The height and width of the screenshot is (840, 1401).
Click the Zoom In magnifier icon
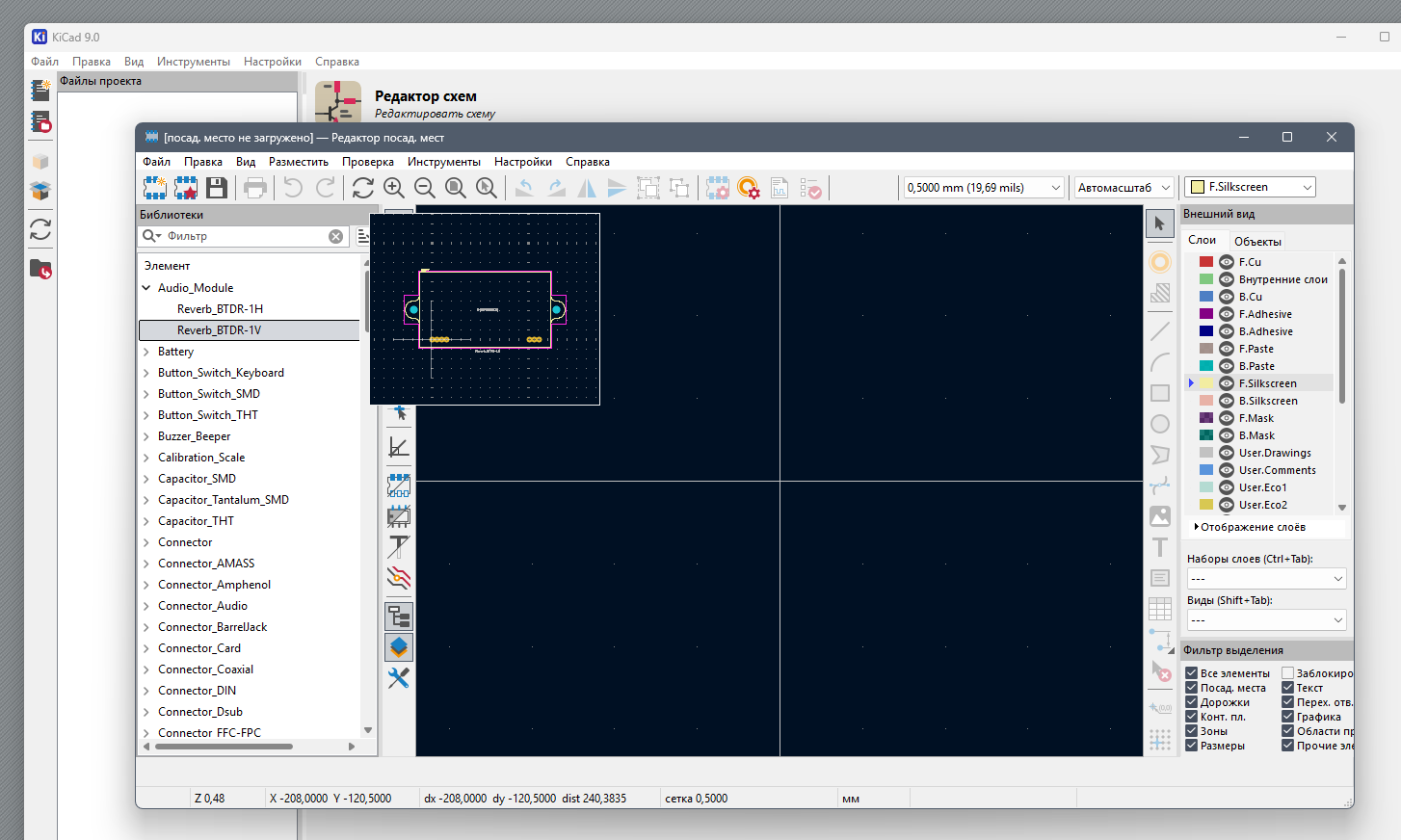[394, 188]
